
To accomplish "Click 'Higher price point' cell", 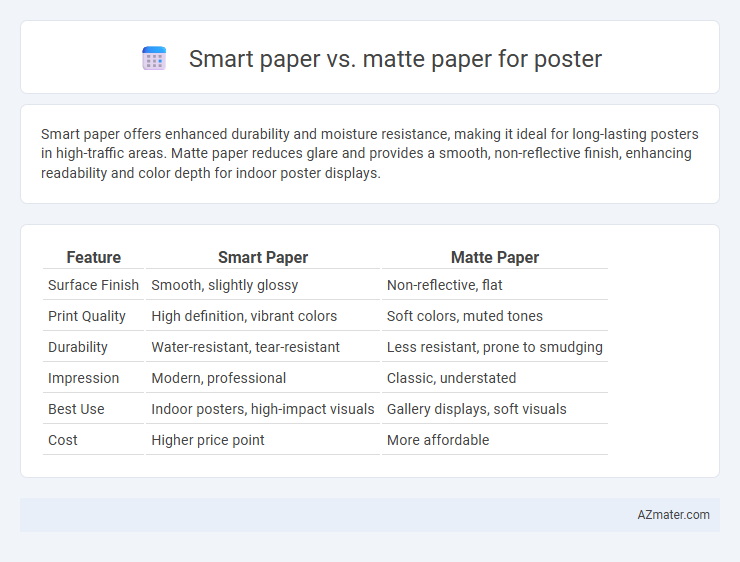I will [208, 440].
